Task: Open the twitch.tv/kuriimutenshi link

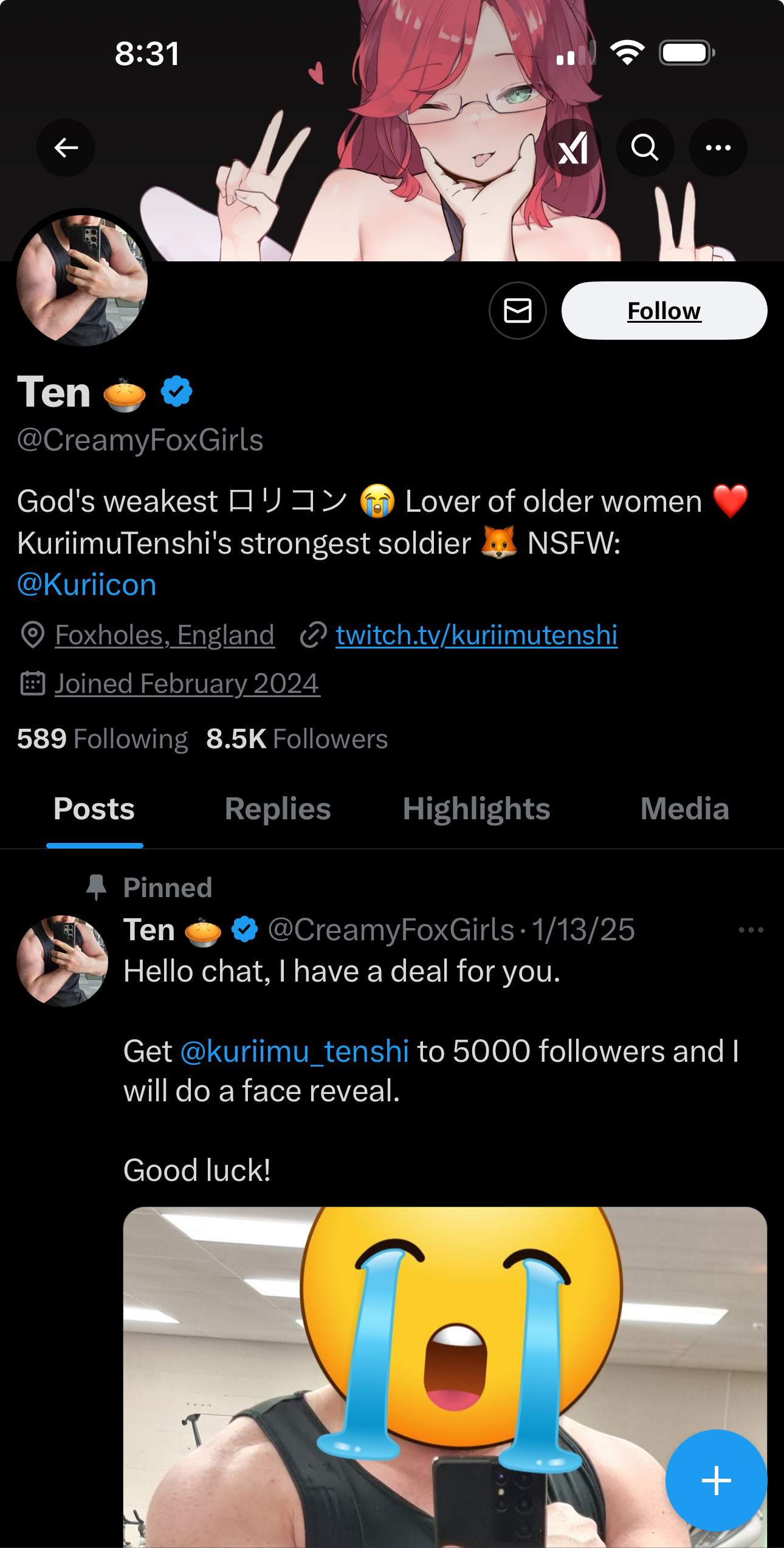Action: click(x=476, y=635)
